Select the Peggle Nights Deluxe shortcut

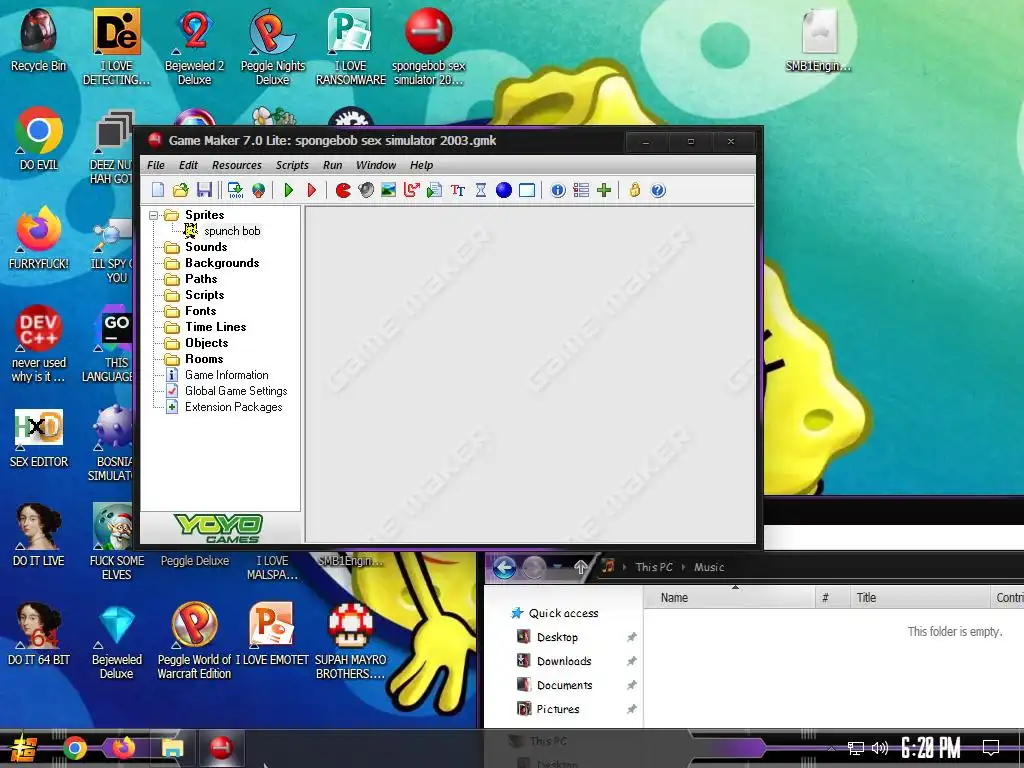point(272,46)
